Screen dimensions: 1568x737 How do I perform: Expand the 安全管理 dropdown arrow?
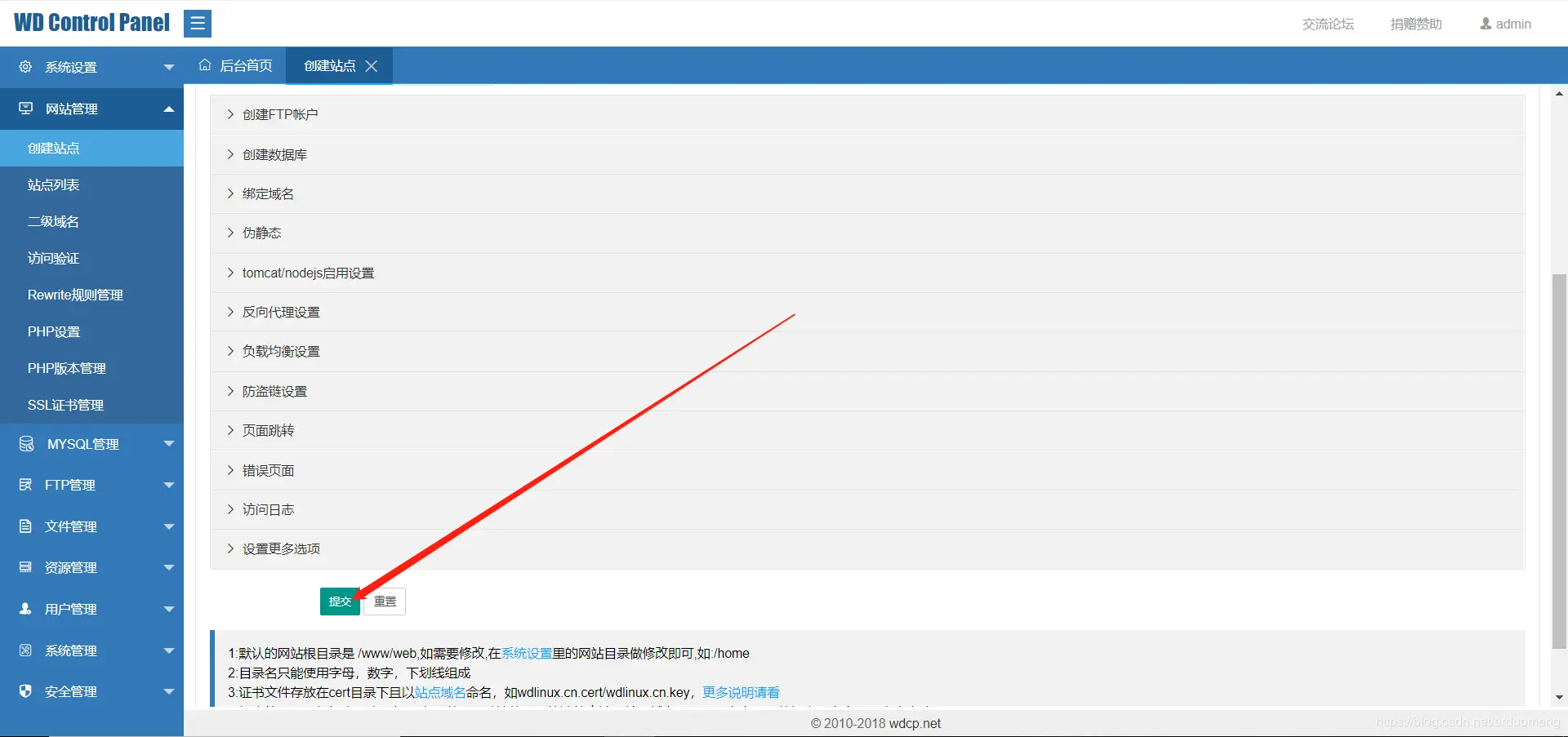click(169, 691)
